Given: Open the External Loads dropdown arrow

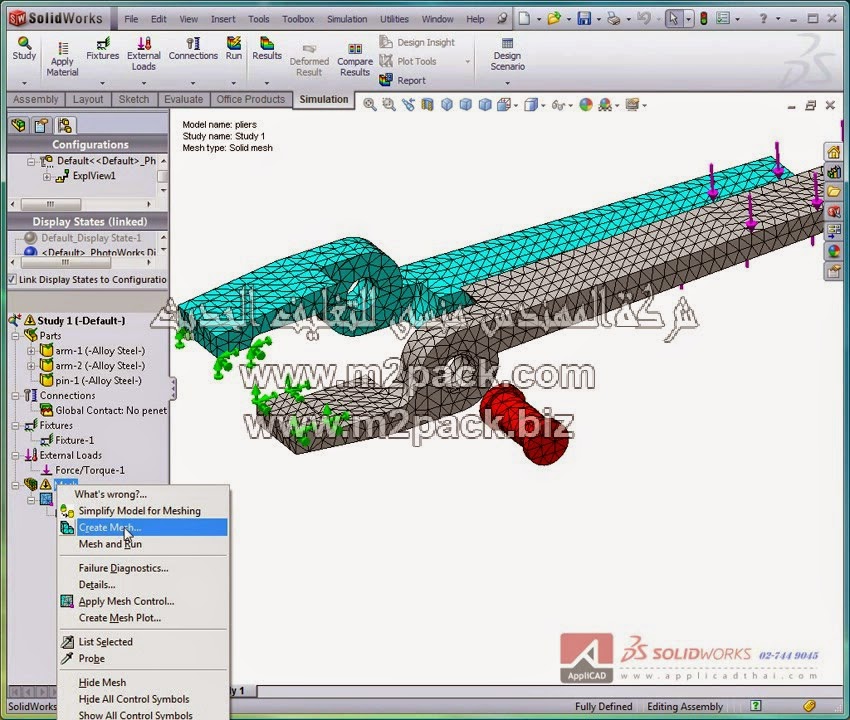Looking at the screenshot, I should pyautogui.click(x=144, y=83).
